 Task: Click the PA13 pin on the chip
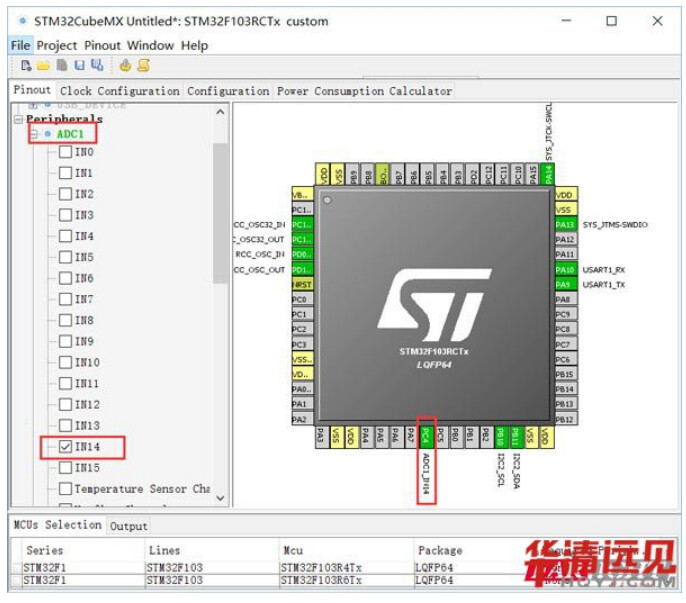click(566, 224)
